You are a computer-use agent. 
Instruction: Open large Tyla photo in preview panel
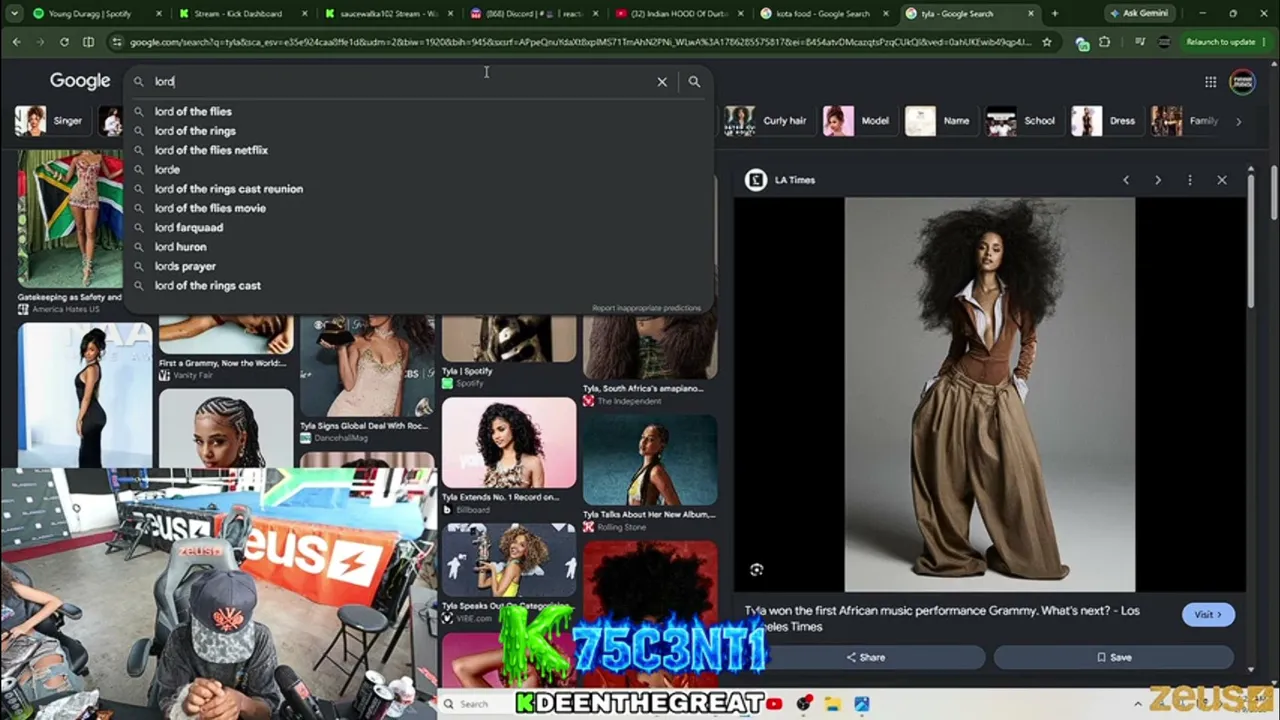click(990, 395)
